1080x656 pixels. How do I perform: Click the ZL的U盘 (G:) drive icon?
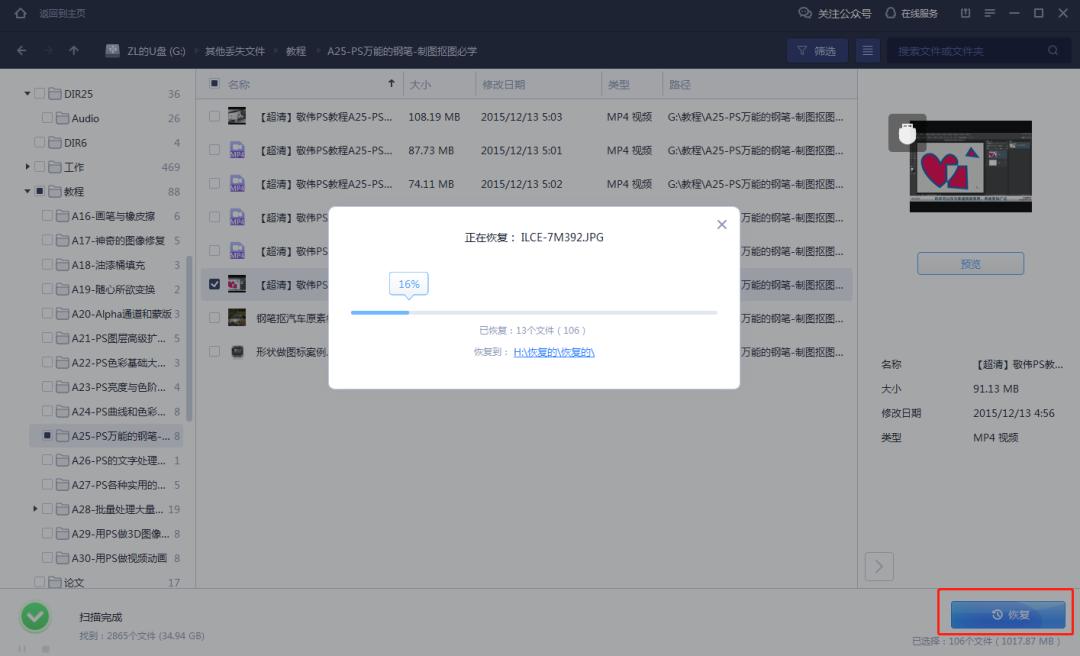coord(112,50)
